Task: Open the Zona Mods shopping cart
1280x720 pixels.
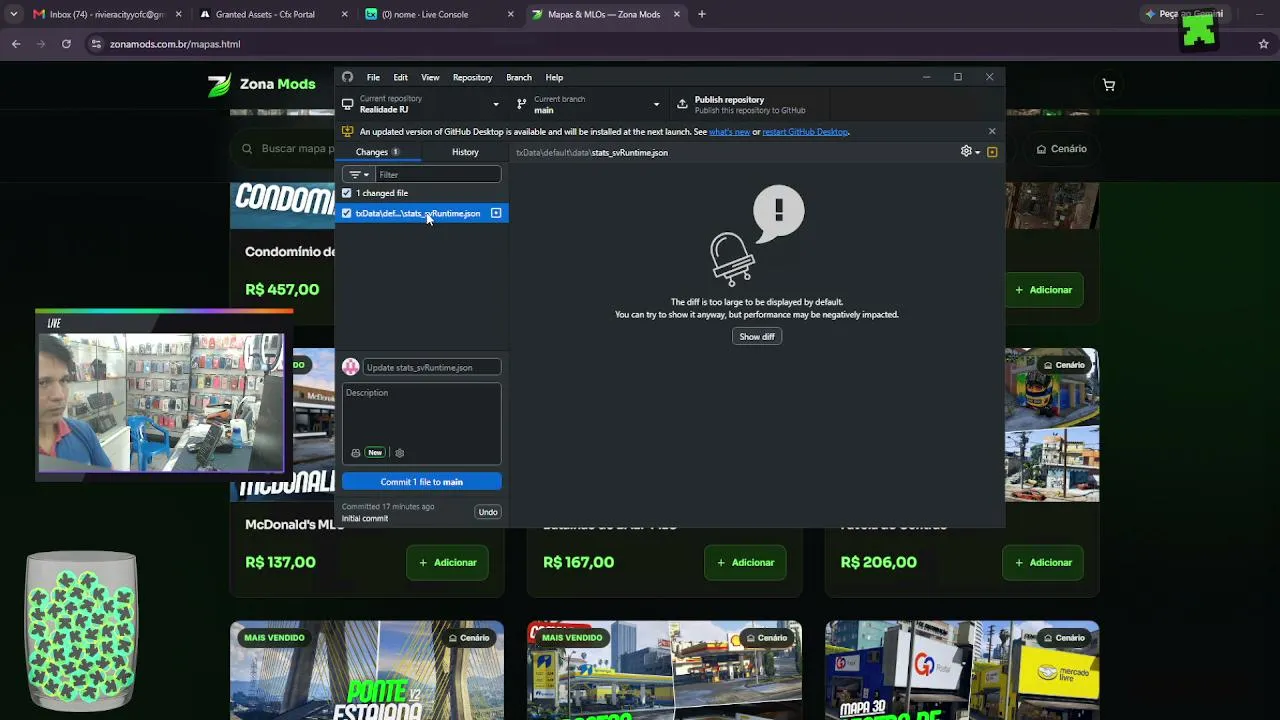Action: coord(1108,85)
